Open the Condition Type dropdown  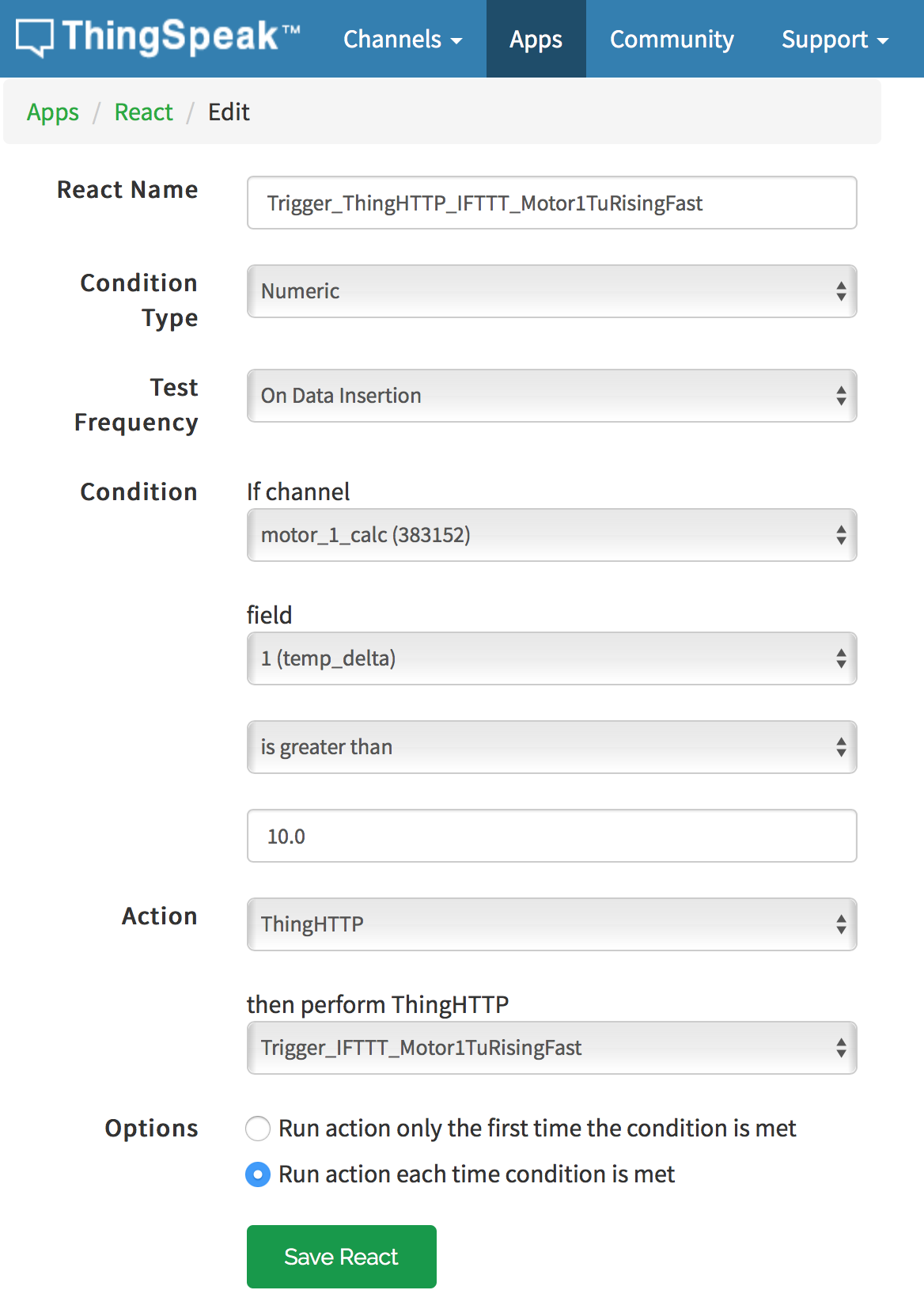[x=551, y=291]
